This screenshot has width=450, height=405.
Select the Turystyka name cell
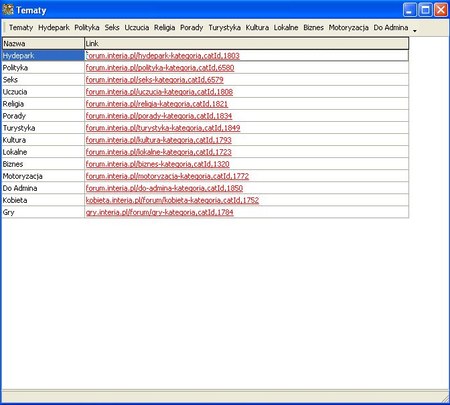click(x=43, y=128)
